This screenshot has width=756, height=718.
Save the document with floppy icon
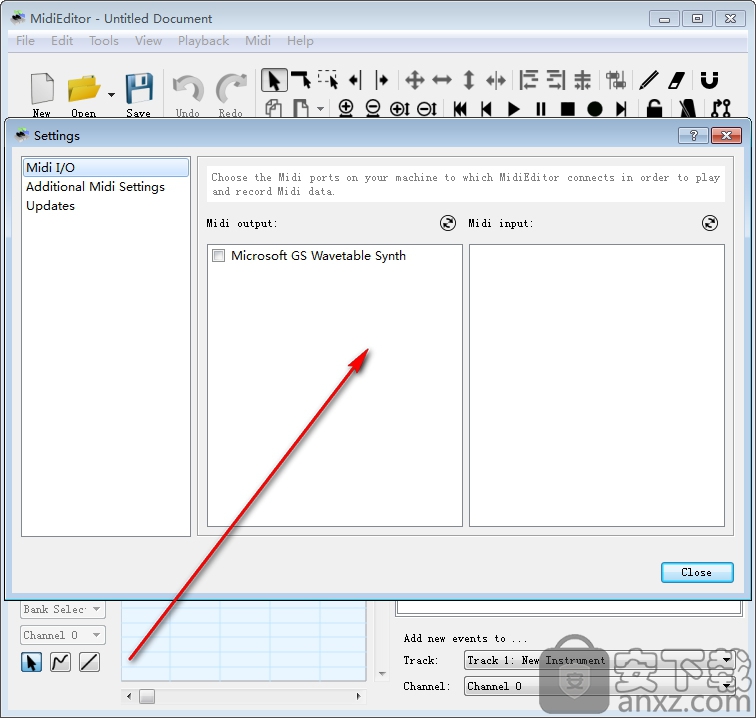pyautogui.click(x=139, y=95)
